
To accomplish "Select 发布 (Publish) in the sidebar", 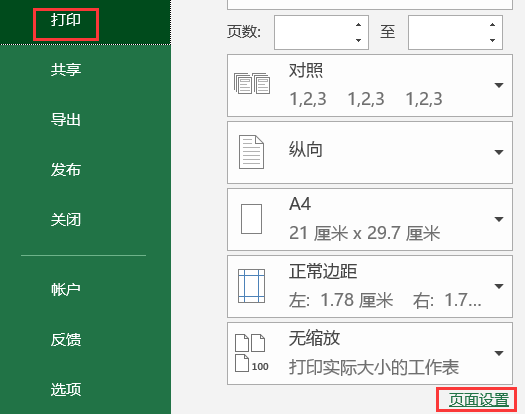I will point(66,169).
